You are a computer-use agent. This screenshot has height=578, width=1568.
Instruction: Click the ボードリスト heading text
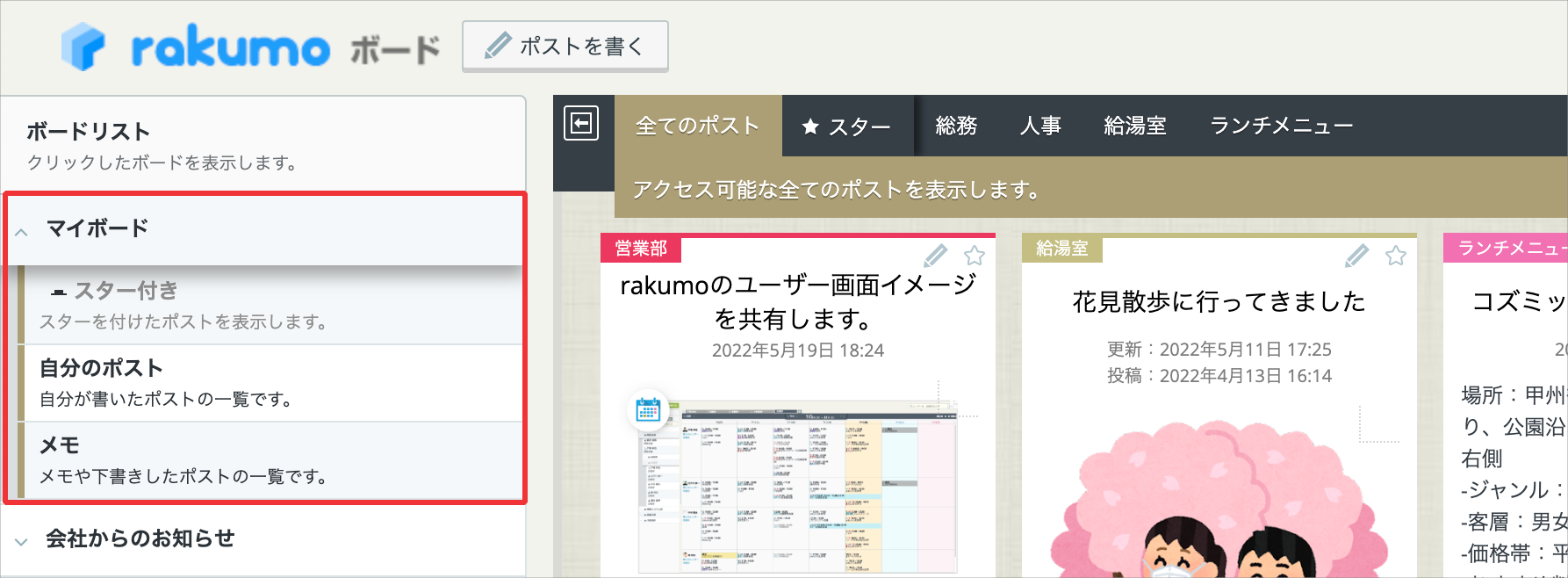pos(88,132)
